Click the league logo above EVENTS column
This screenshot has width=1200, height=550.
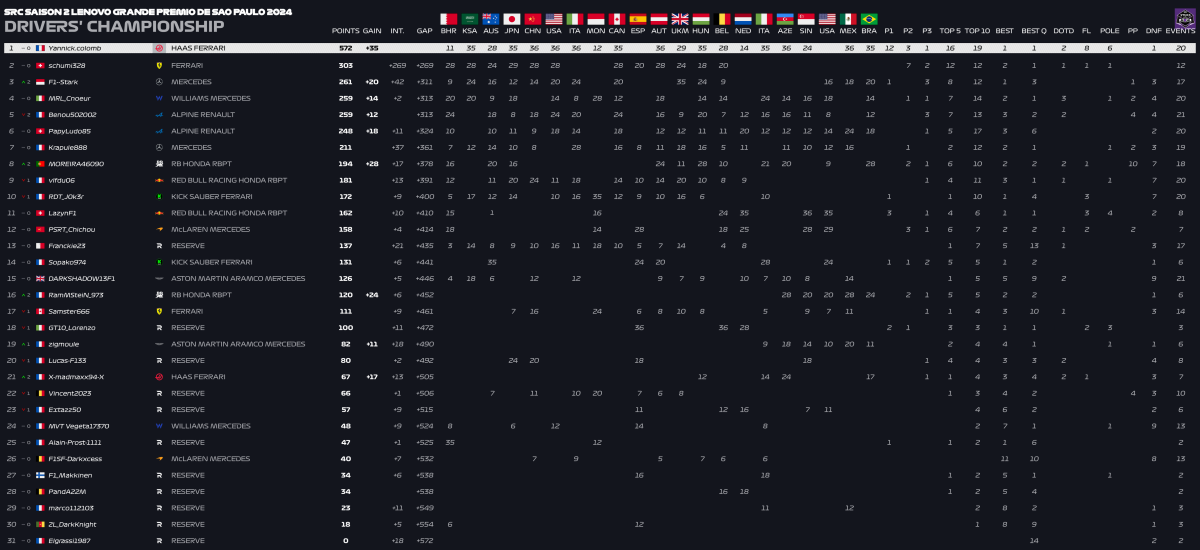(x=1183, y=17)
